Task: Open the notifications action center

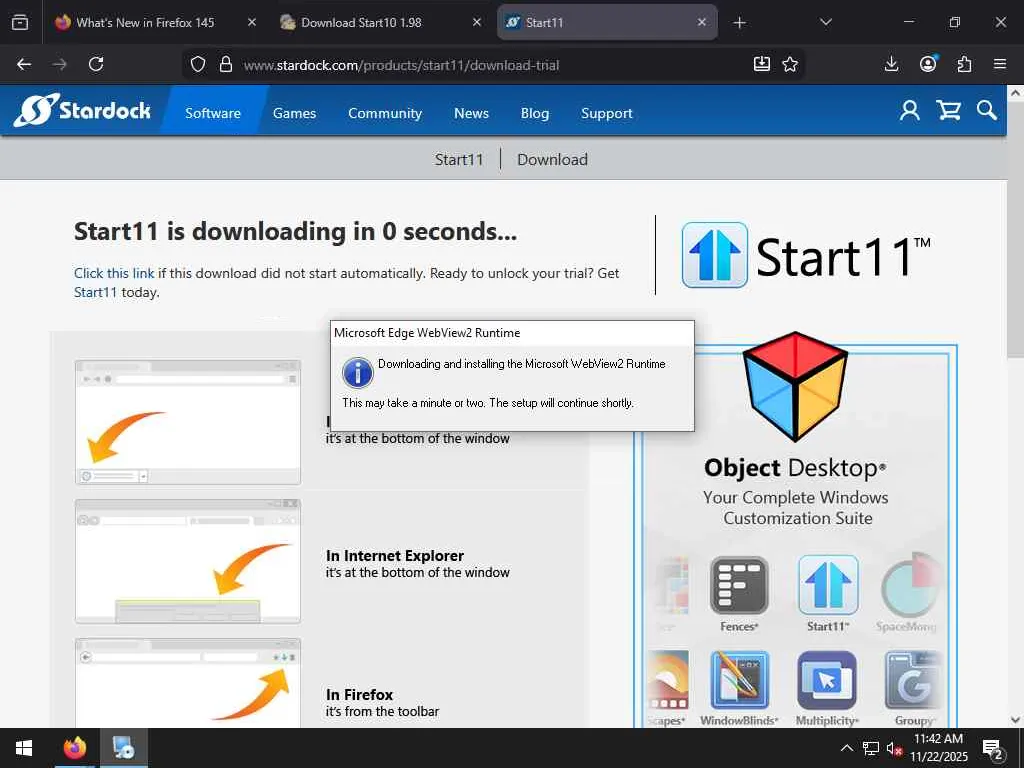Action: click(x=993, y=748)
